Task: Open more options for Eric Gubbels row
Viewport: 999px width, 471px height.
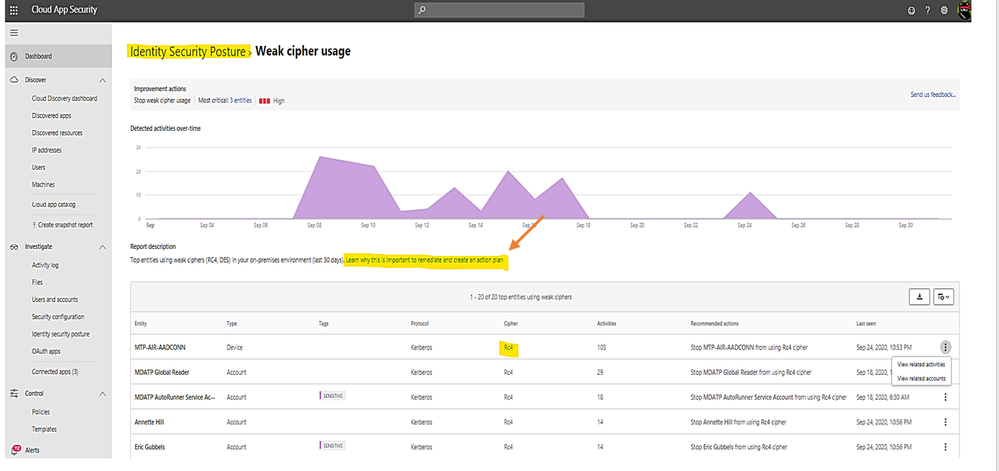Action: point(945,447)
